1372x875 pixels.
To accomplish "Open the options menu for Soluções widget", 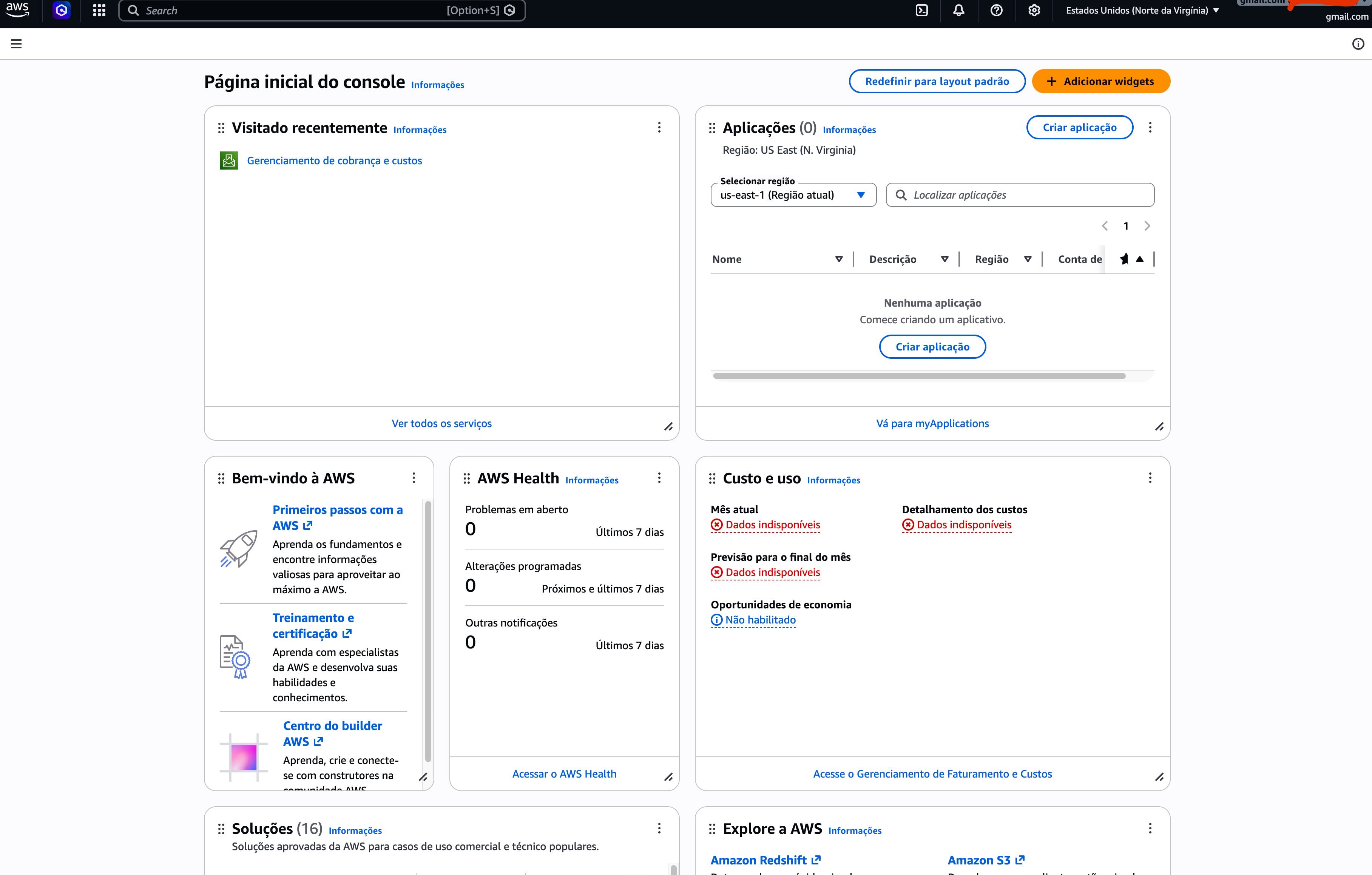I will pyautogui.click(x=659, y=828).
